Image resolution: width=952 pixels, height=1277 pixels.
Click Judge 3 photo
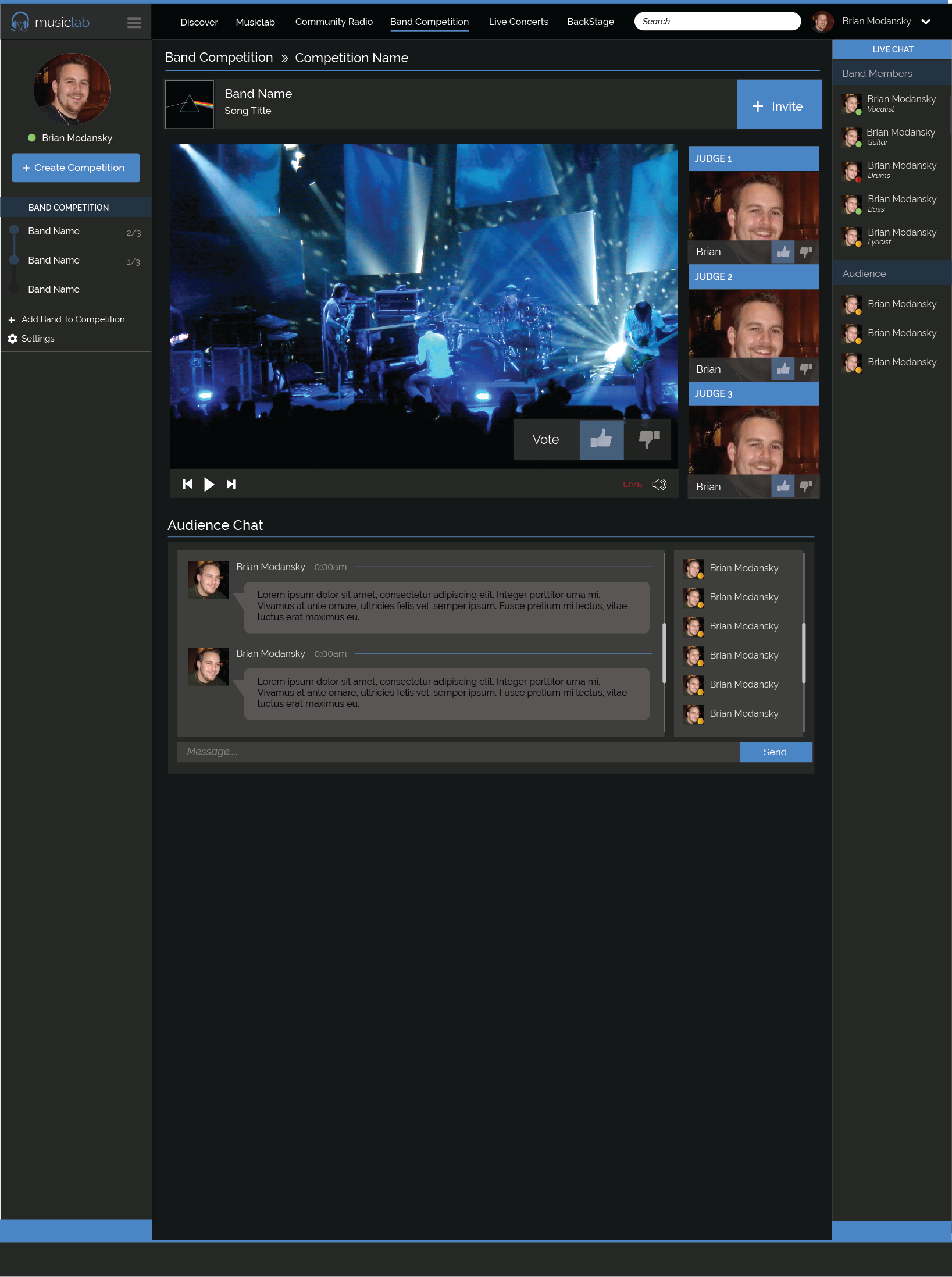pos(754,440)
